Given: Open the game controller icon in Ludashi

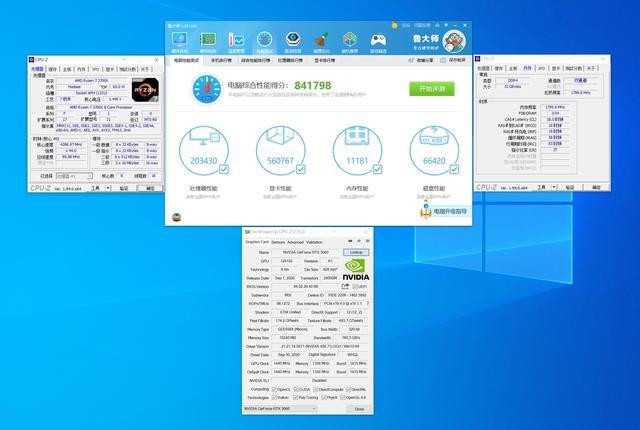Looking at the screenshot, I should (378, 40).
